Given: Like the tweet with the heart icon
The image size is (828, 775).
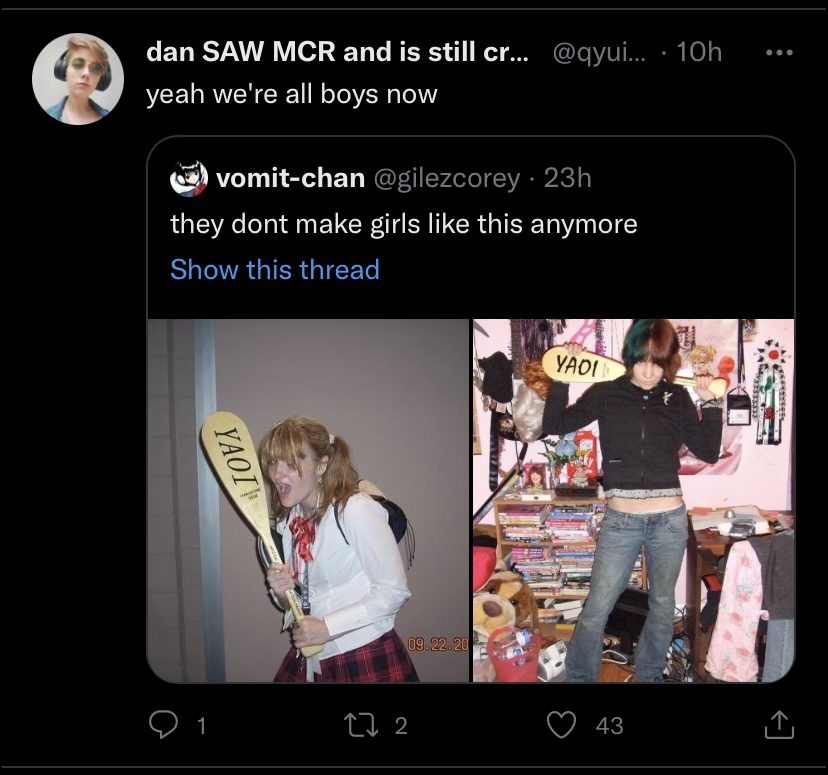Looking at the screenshot, I should click(x=561, y=725).
